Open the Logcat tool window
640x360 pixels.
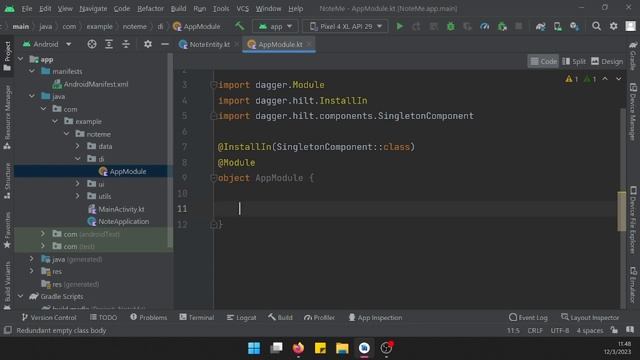pos(241,318)
